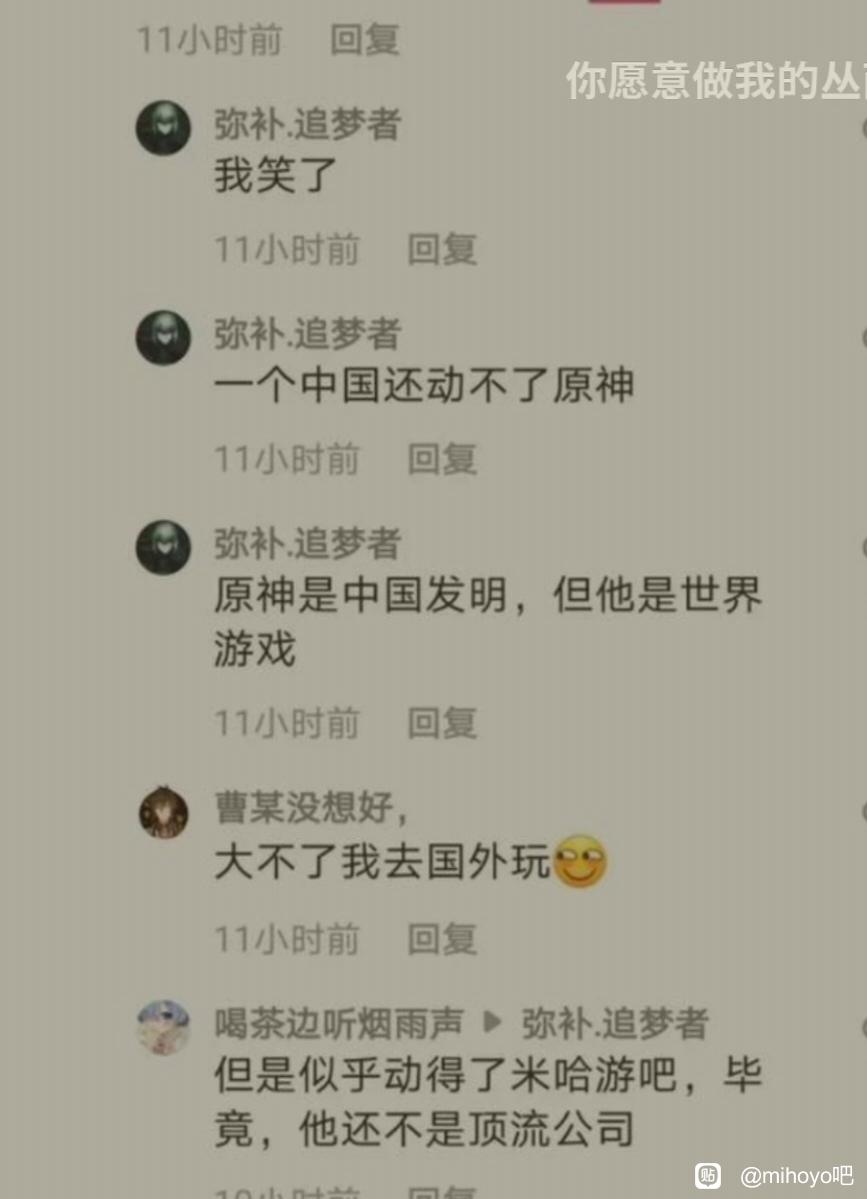View 曹某没想好 user's avatar
This screenshot has width=867, height=1199.
(163, 812)
